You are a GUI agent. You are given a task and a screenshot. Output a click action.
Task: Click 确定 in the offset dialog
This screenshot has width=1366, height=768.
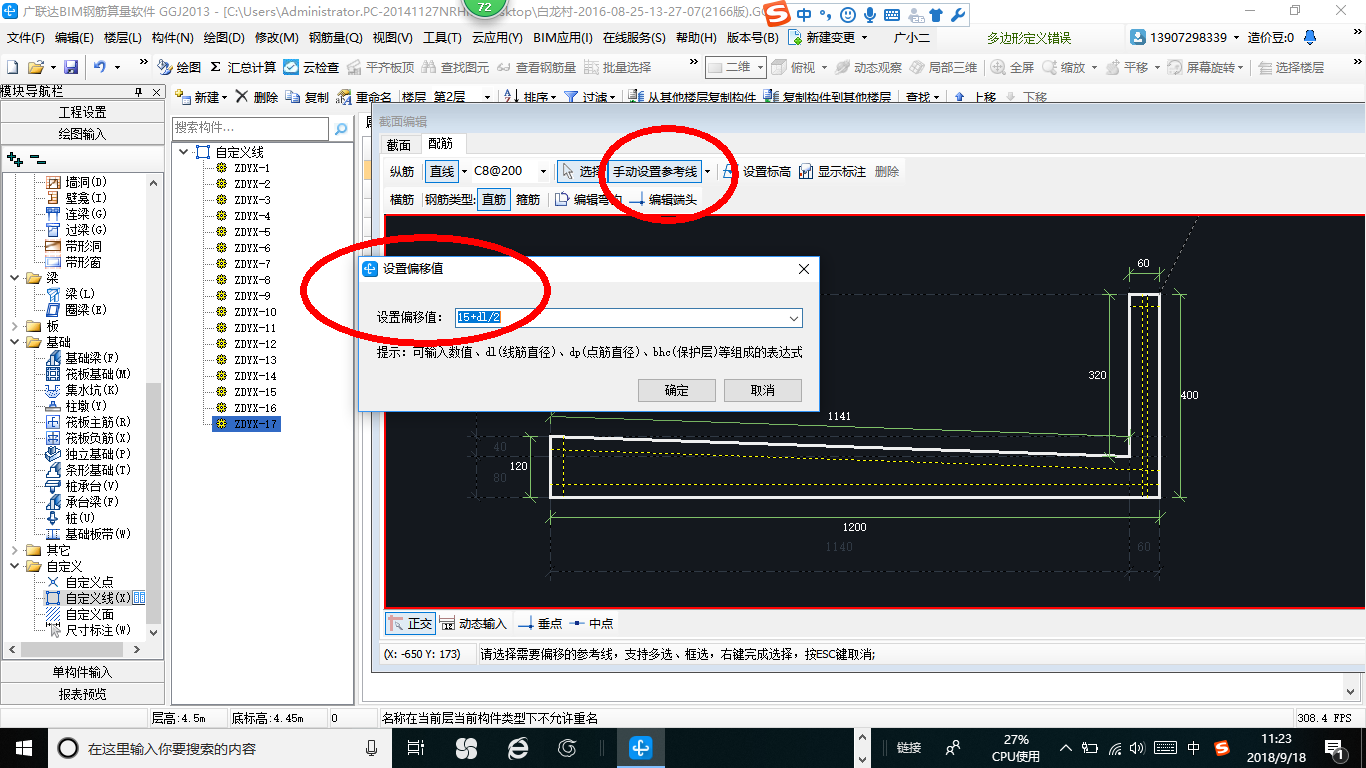pyautogui.click(x=677, y=390)
